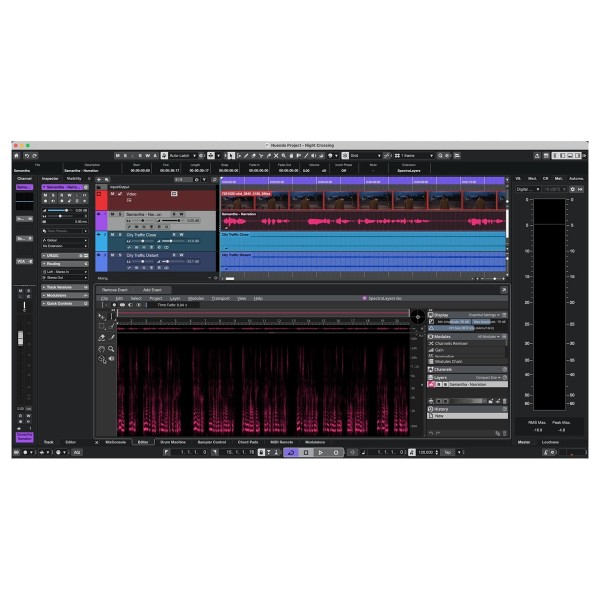This screenshot has width=600, height=600.
Task: Select the Glue tool in the toolbar
Action: click(269, 156)
